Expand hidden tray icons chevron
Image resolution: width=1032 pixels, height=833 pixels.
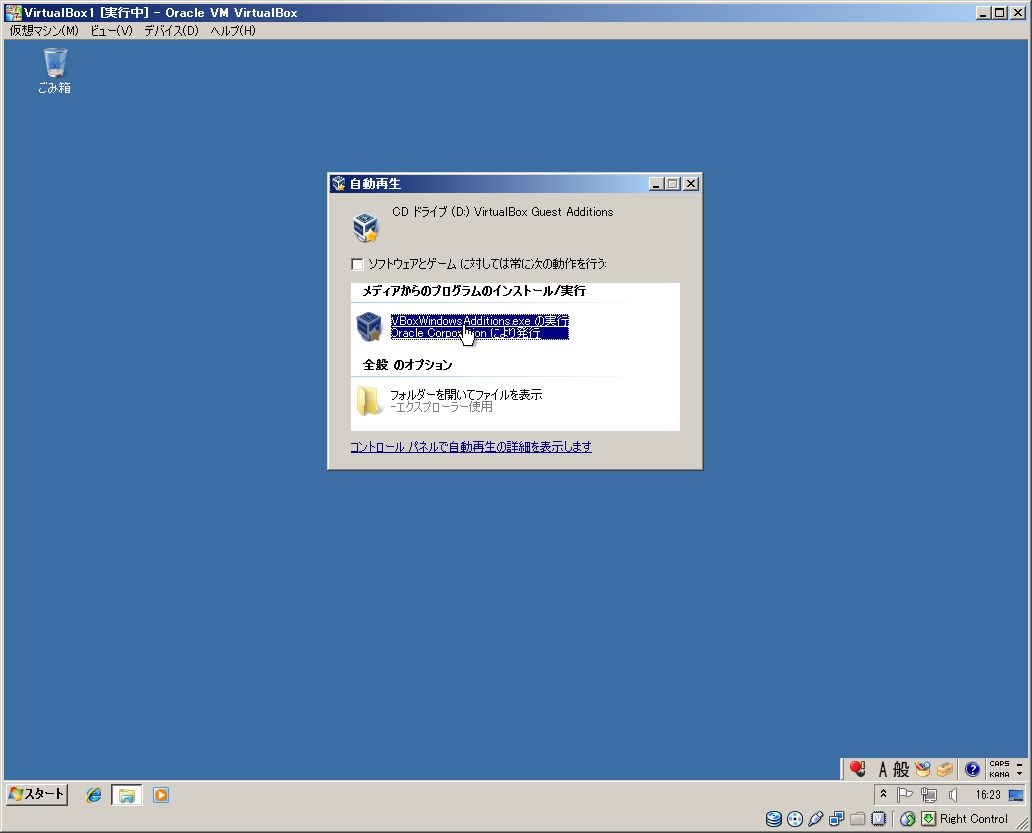tap(883, 794)
